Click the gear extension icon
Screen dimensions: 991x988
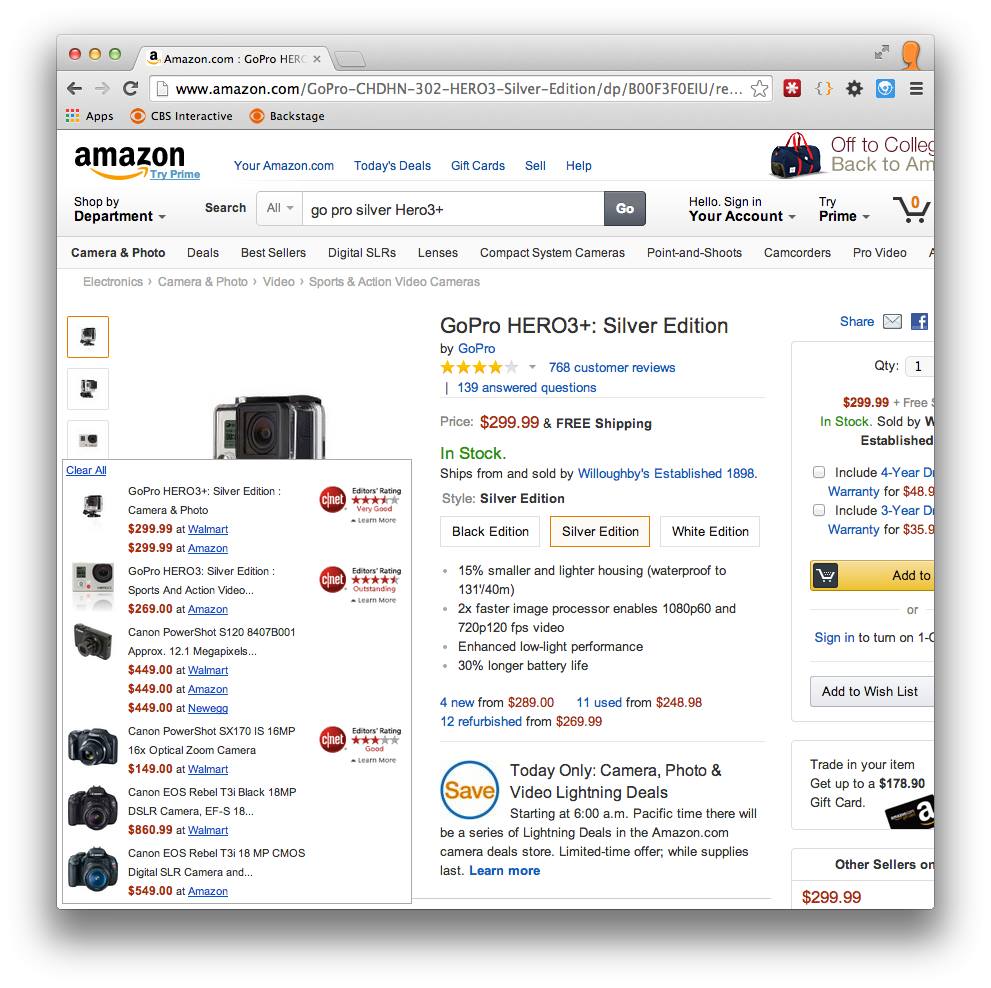854,88
